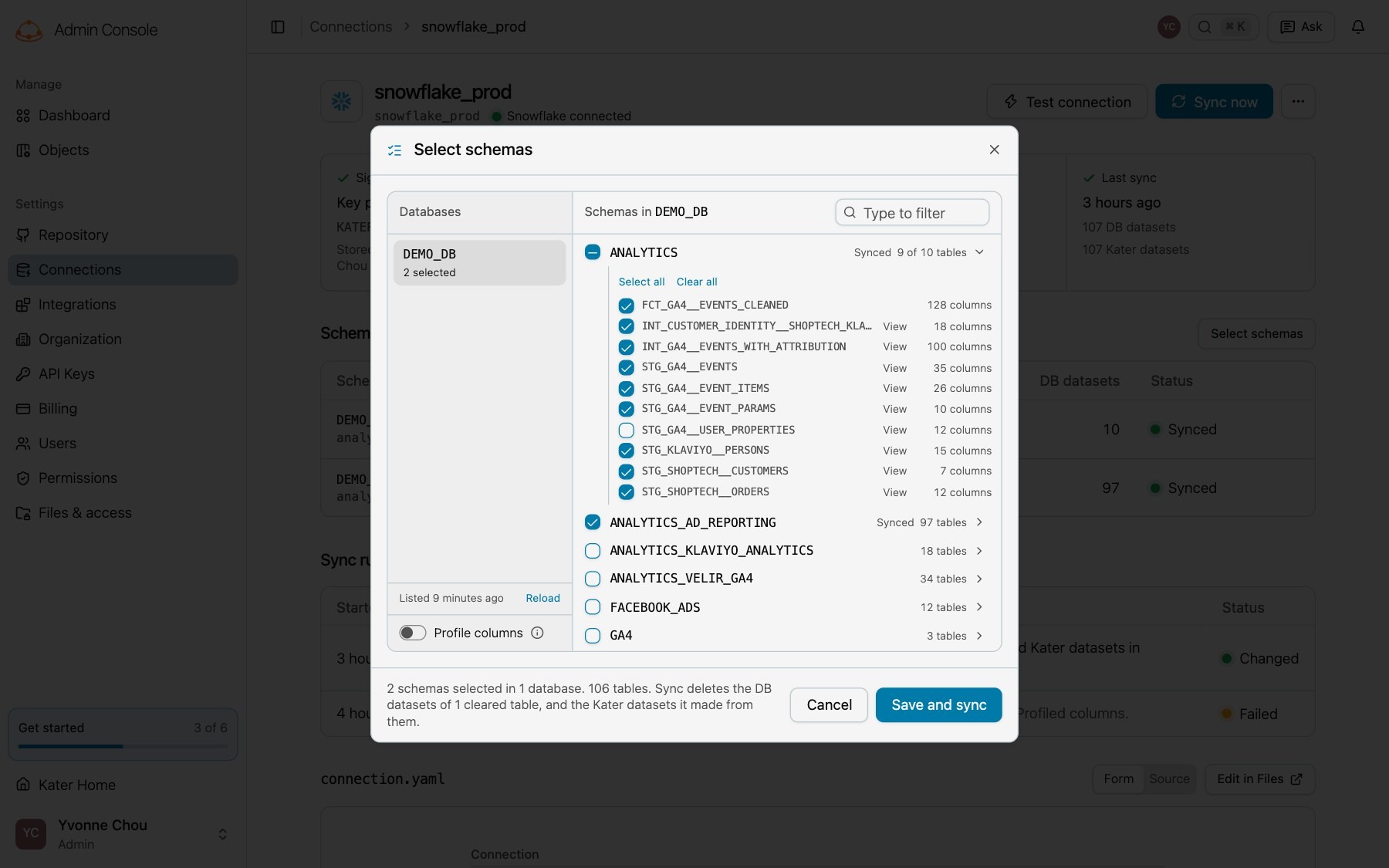Uncheck the FCT_GA4__EVENTS_CLEANED table
This screenshot has height=868, width=1389.
tap(627, 306)
